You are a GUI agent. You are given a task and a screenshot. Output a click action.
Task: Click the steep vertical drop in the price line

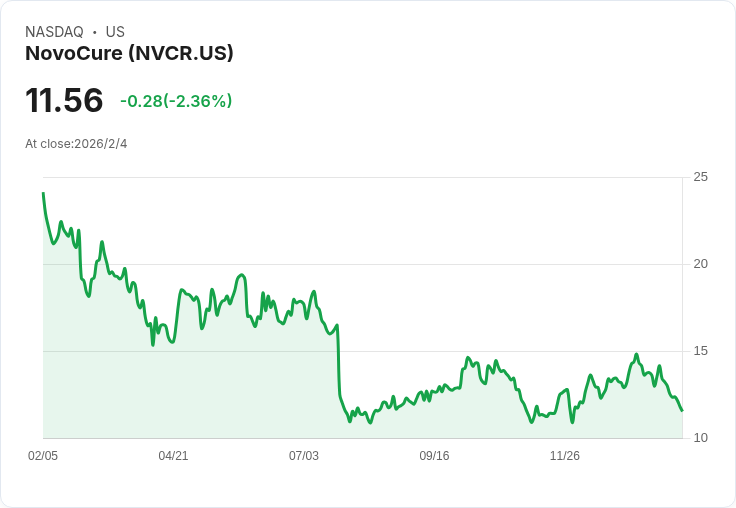point(338,360)
